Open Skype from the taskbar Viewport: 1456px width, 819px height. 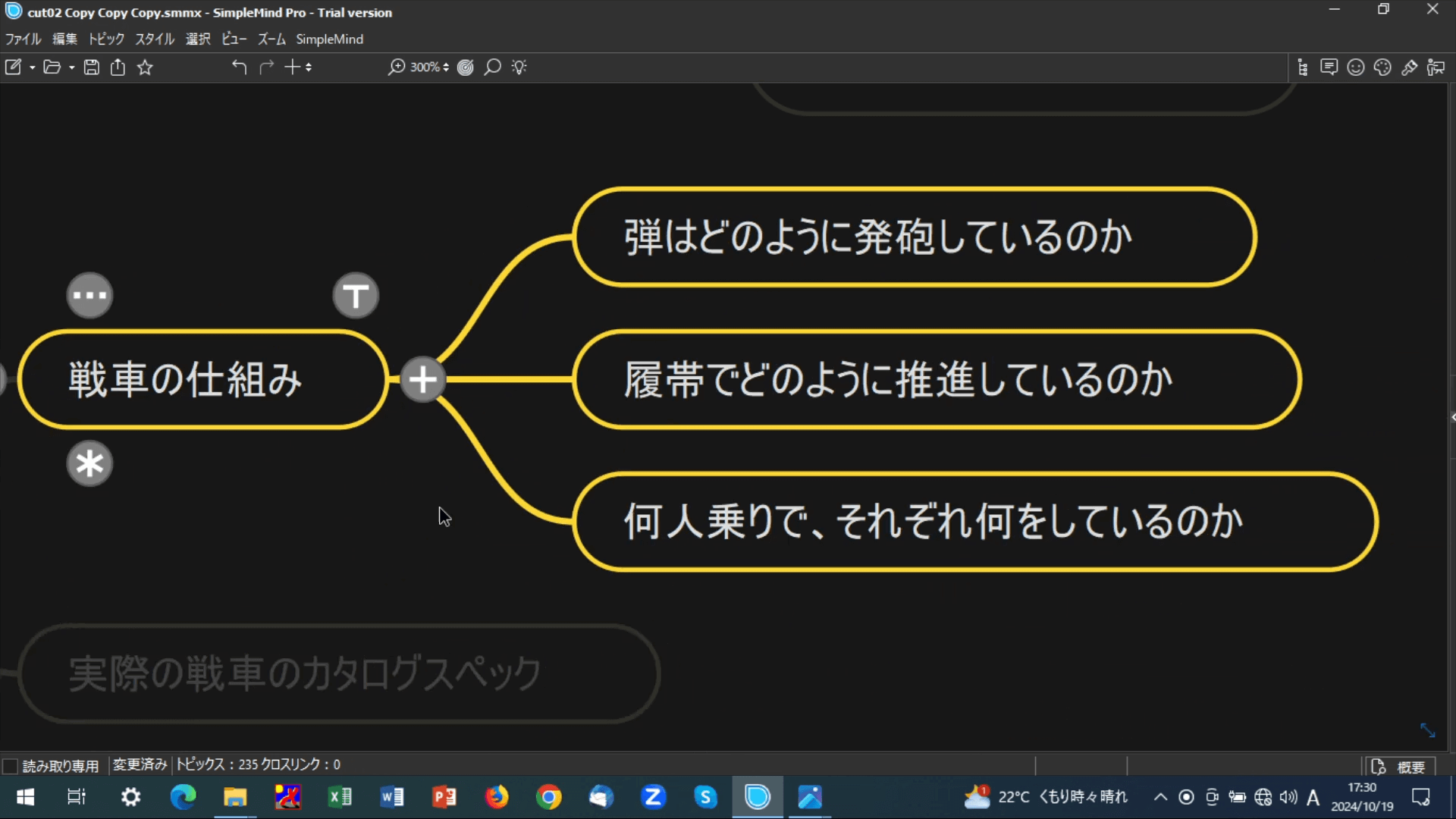pos(705,797)
